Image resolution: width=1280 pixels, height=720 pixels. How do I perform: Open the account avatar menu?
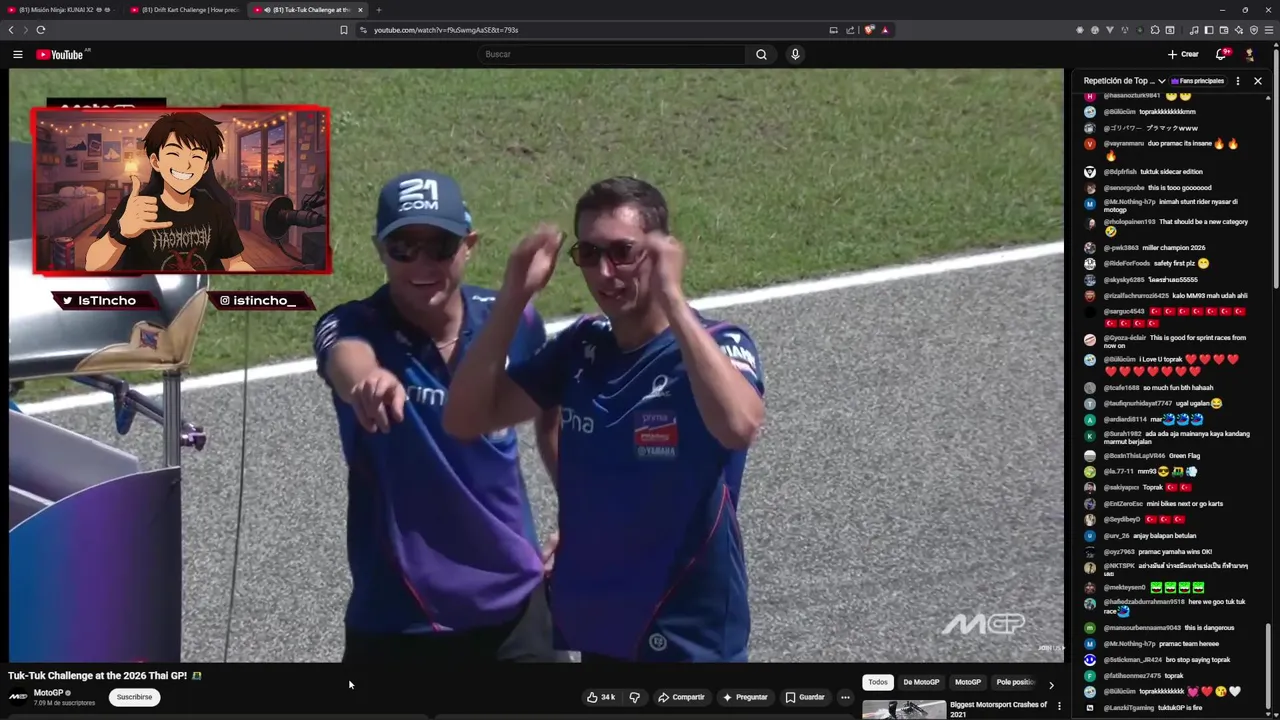click(x=1250, y=55)
